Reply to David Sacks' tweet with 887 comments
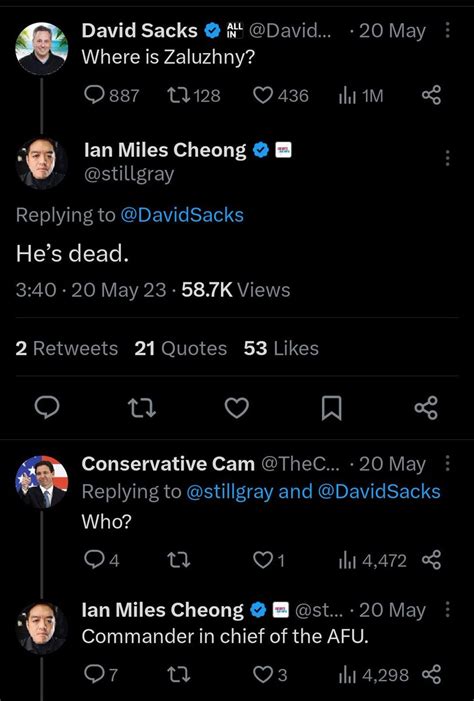The height and width of the screenshot is (701, 474). click(x=111, y=96)
